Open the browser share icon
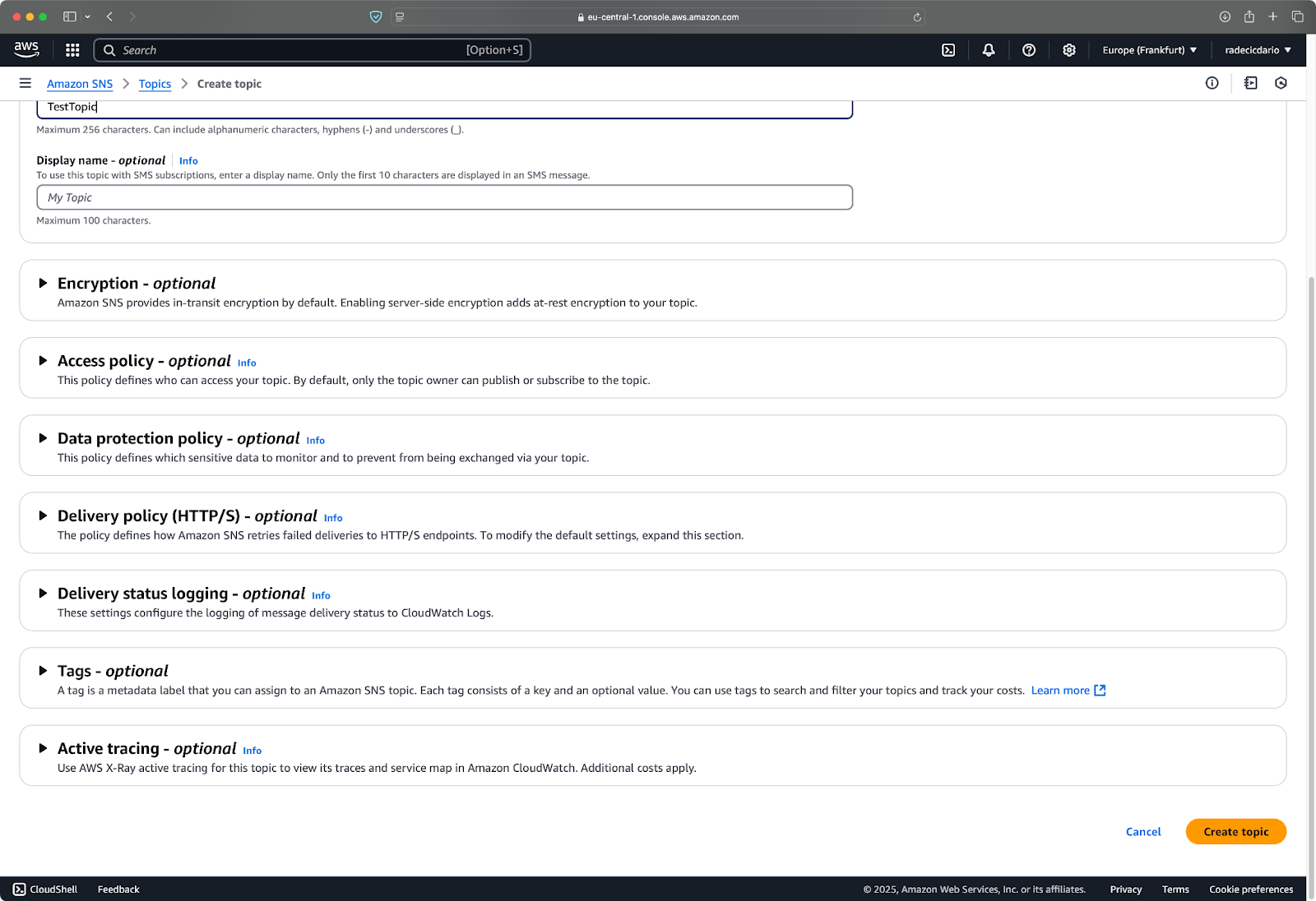 pos(1249,16)
